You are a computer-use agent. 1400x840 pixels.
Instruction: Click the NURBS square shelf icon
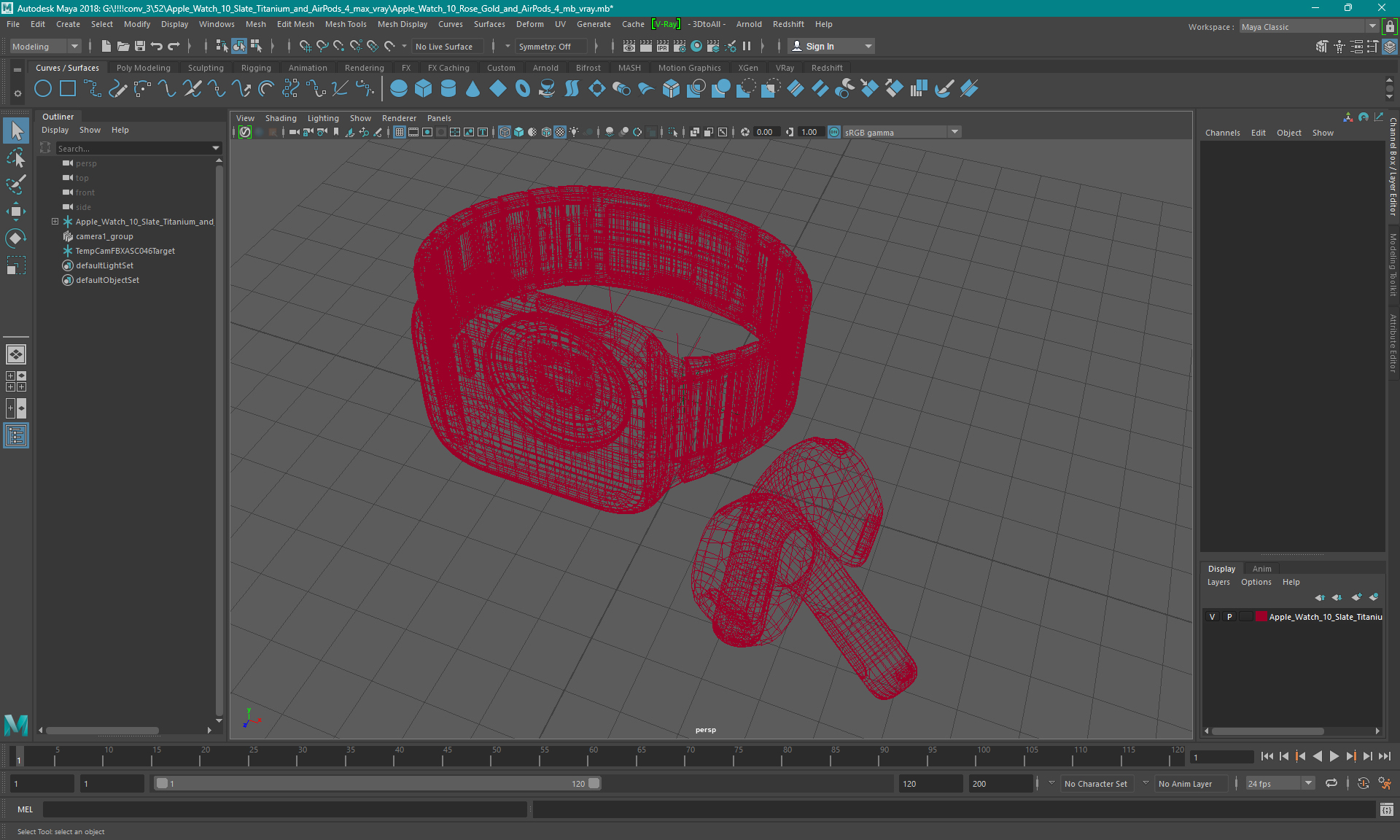click(x=68, y=89)
